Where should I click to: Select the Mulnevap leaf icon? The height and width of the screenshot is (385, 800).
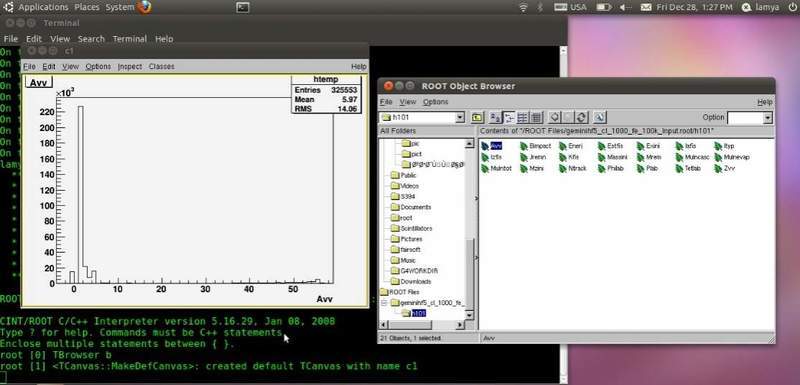[718, 158]
